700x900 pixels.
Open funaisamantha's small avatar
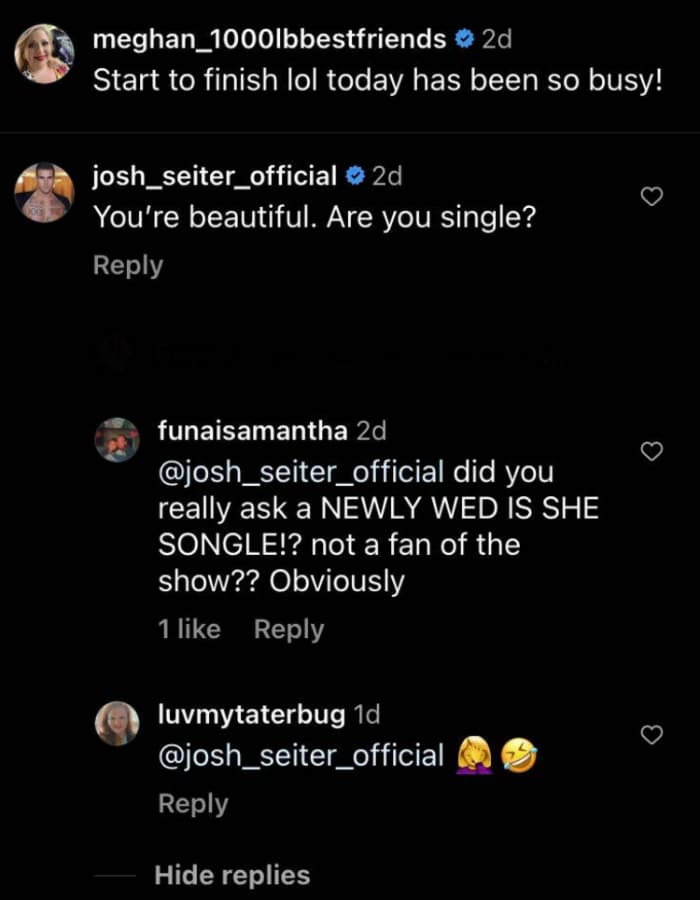[117, 440]
